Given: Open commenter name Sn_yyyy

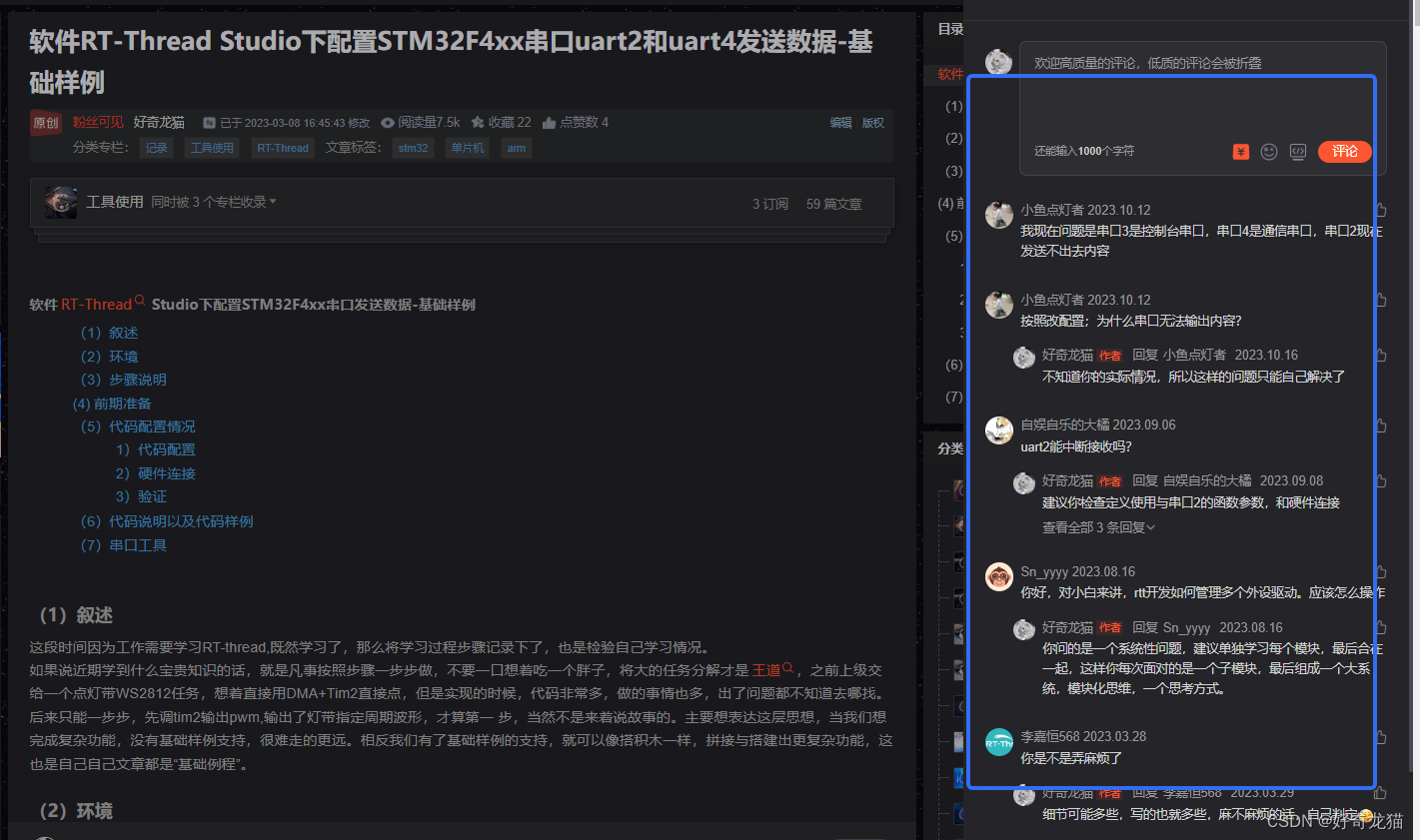Looking at the screenshot, I should (1044, 571).
